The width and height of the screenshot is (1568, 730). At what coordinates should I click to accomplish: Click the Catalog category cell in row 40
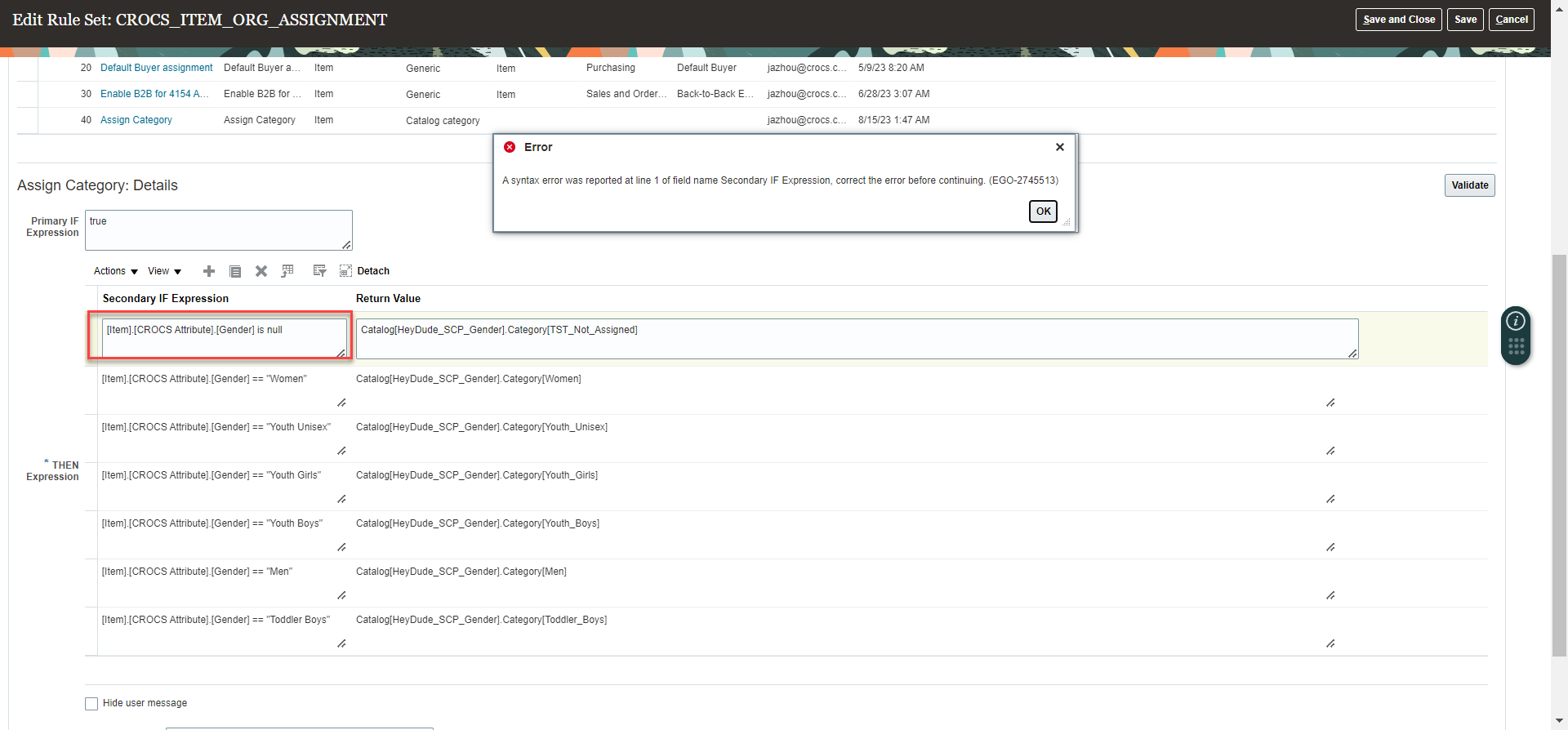coord(443,121)
